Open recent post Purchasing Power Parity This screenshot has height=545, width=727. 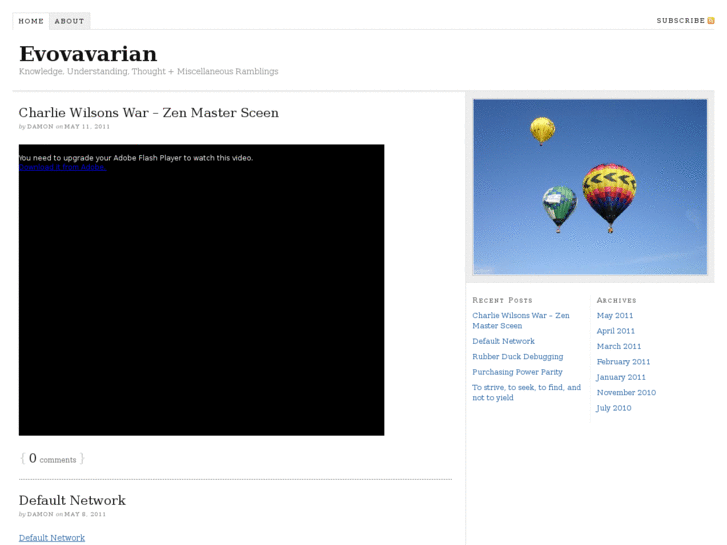tap(517, 372)
